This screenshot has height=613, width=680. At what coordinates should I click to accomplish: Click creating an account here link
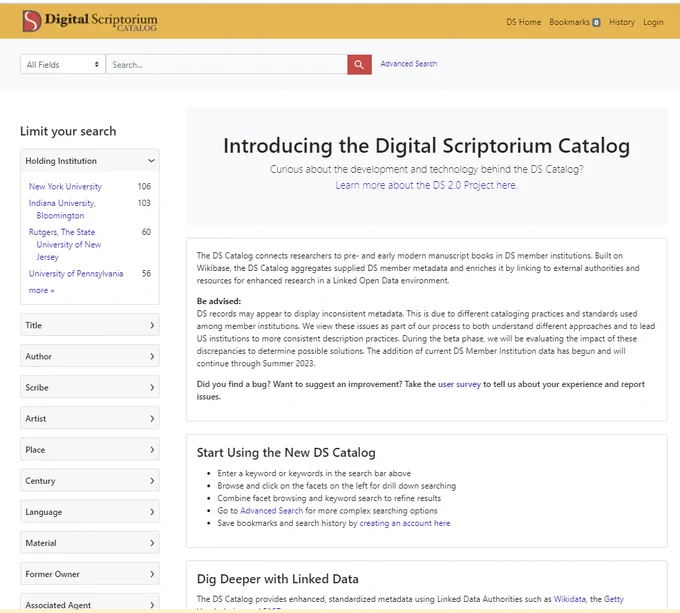[405, 523]
